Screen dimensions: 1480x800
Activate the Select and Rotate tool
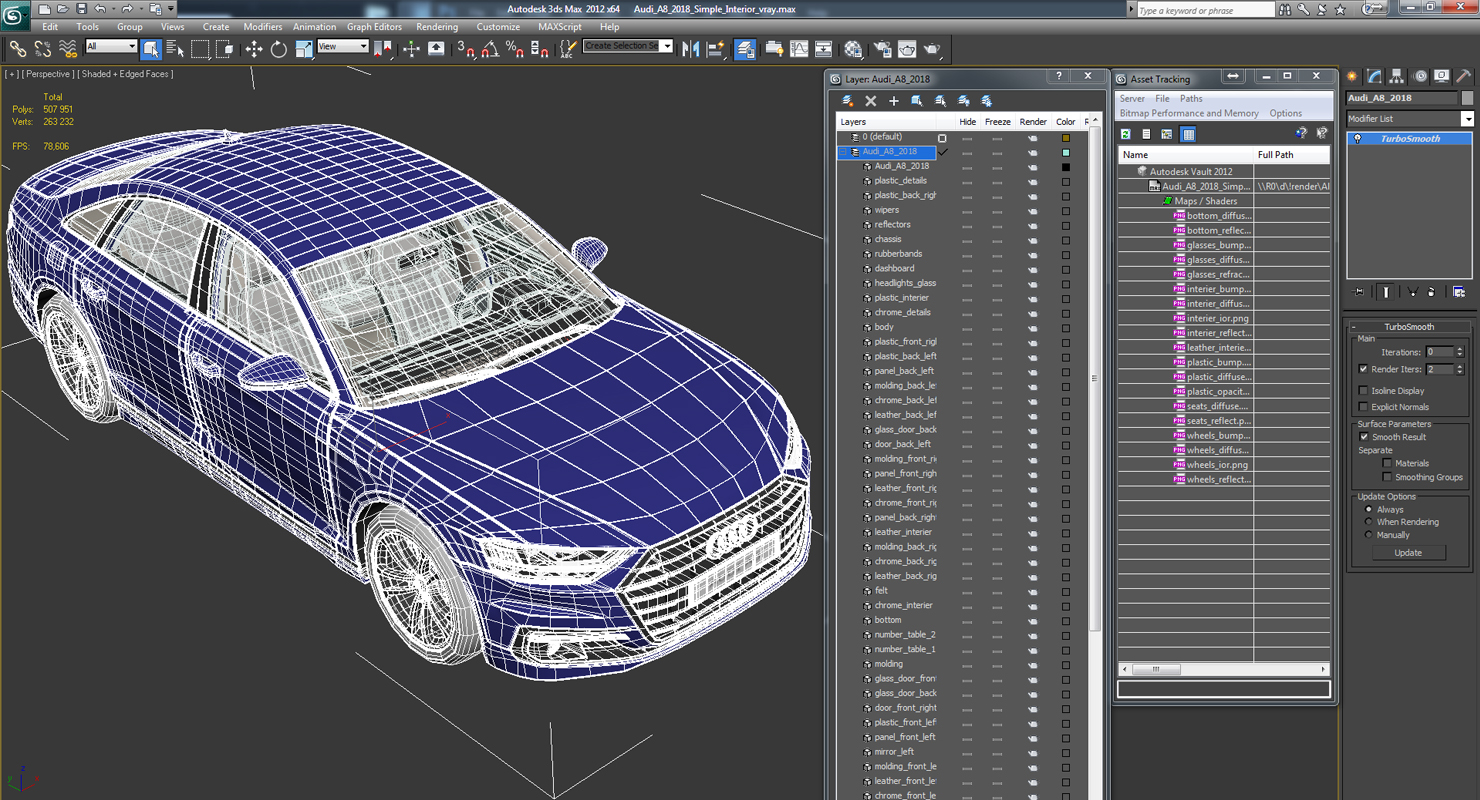click(279, 49)
